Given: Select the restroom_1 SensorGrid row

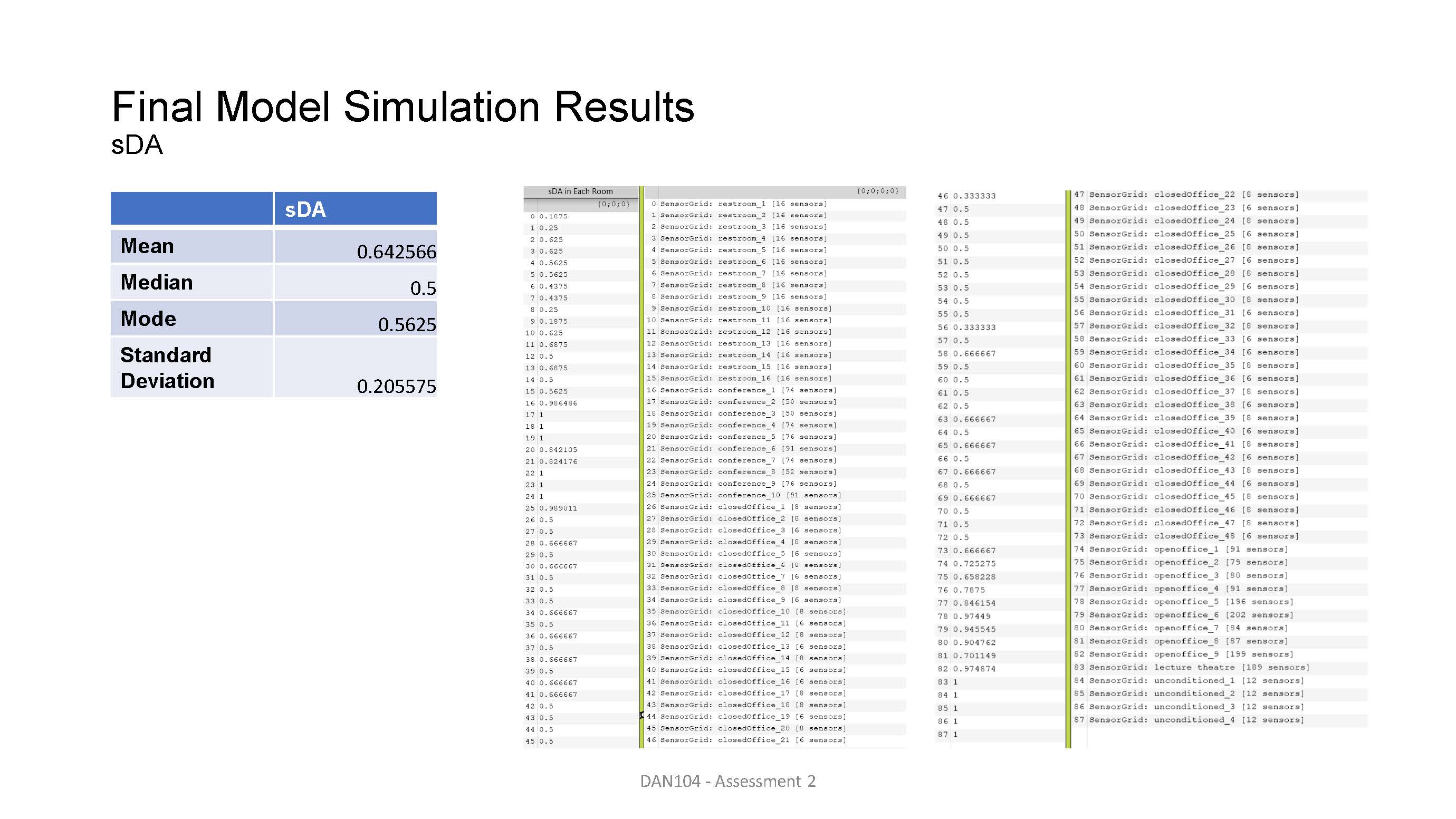Looking at the screenshot, I should pyautogui.click(x=743, y=204).
